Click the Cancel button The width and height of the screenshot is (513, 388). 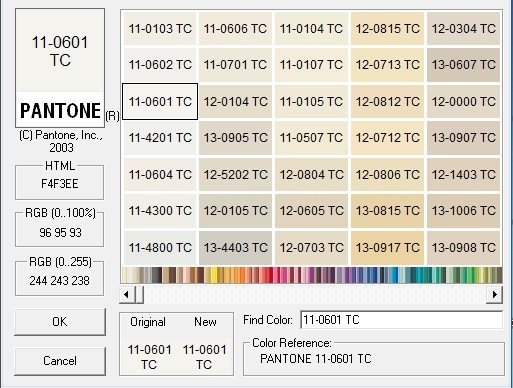pos(60,361)
